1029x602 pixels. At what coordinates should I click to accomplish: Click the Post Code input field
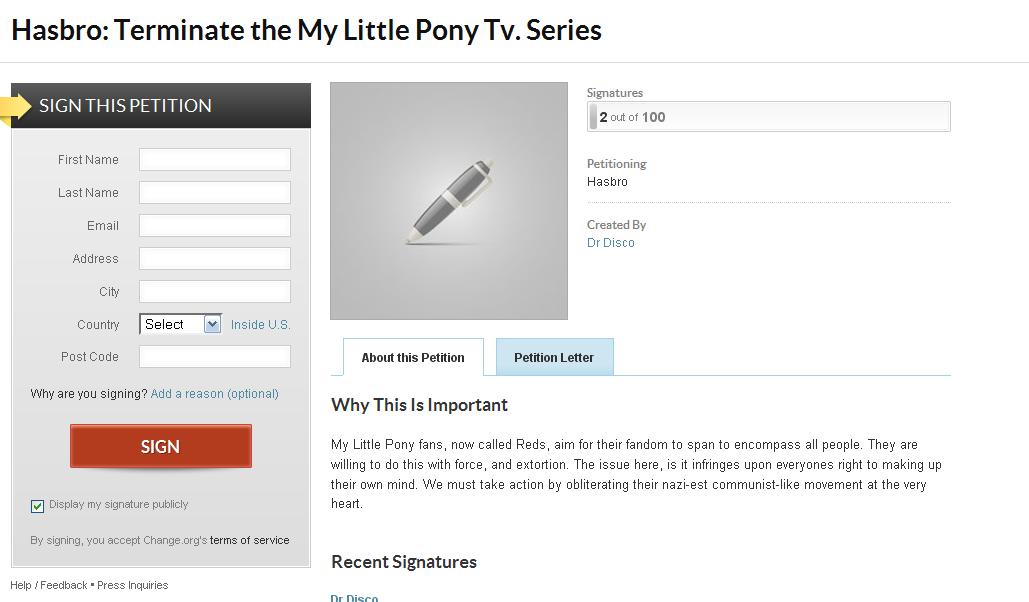[x=215, y=357]
